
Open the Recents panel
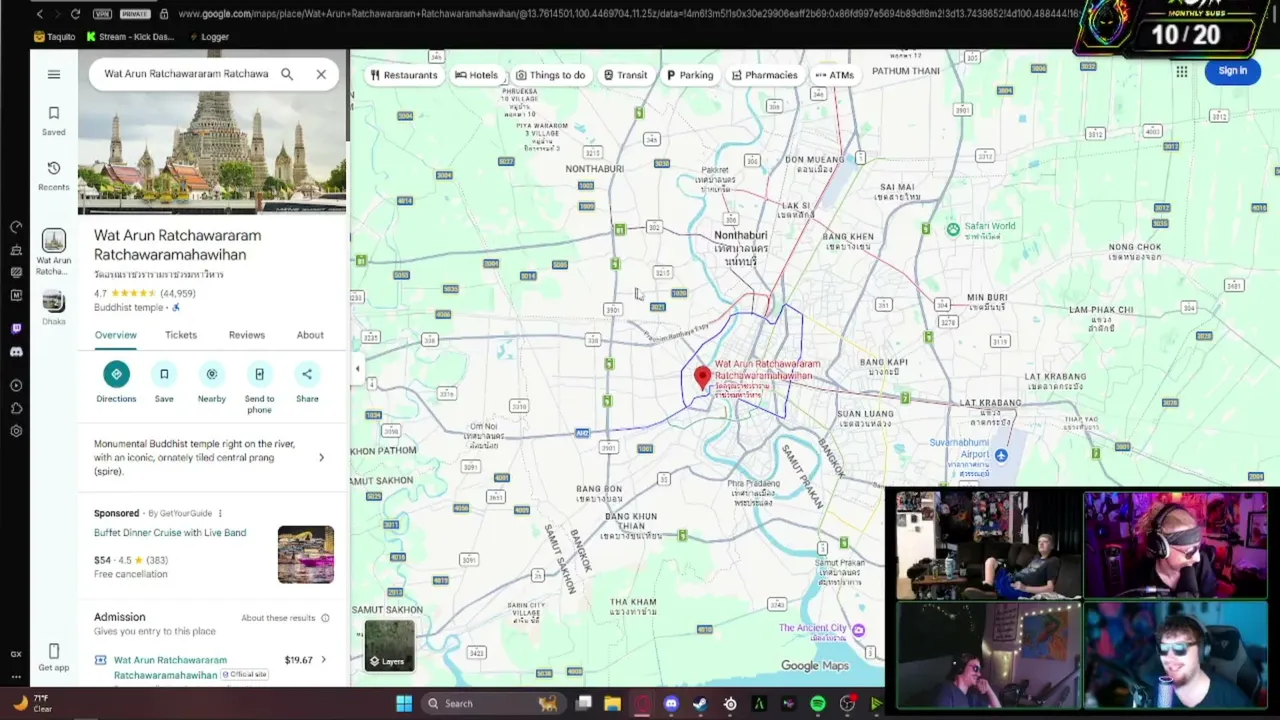[x=54, y=175]
